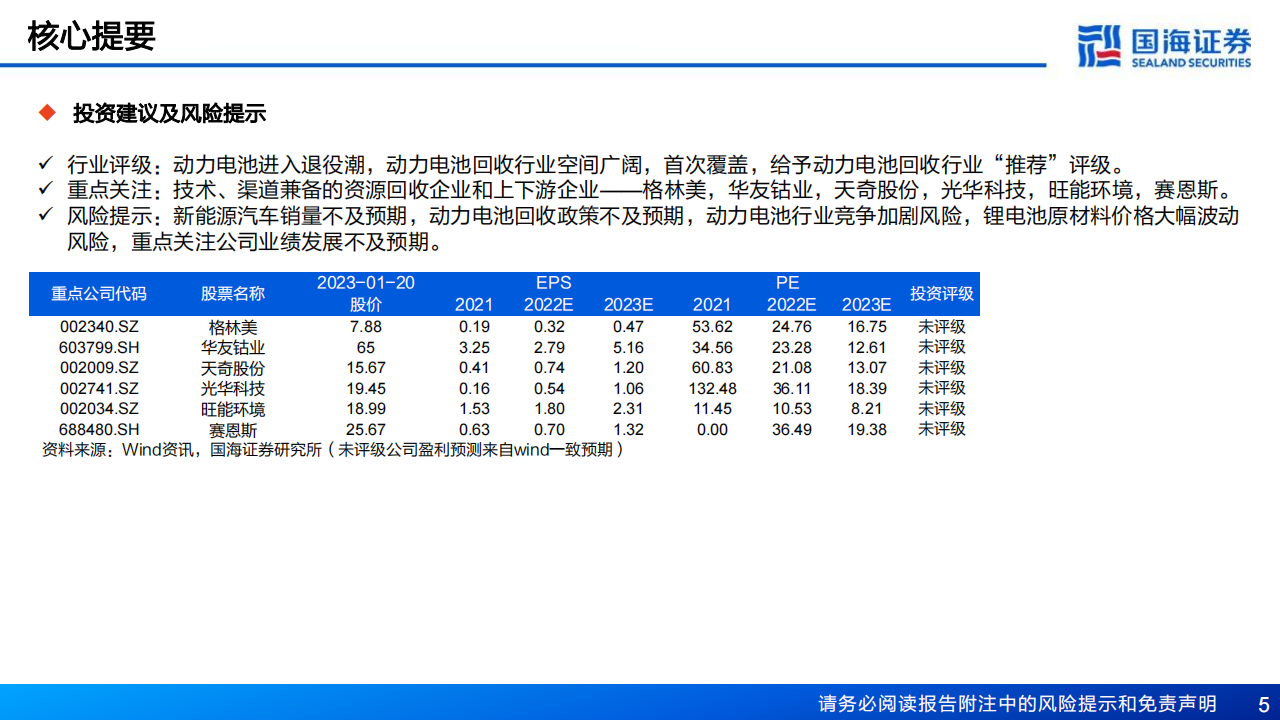Click the checkmark beside 风险提示
Image resolution: width=1280 pixels, height=720 pixels.
(45, 215)
